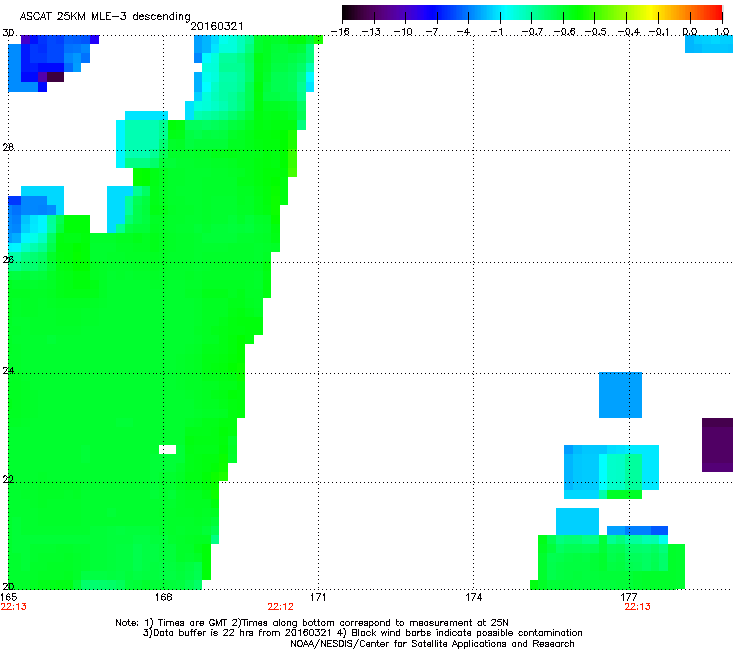The image size is (740, 650).
Task: Click the yellow section of the color scale bar
Action: pos(654,13)
